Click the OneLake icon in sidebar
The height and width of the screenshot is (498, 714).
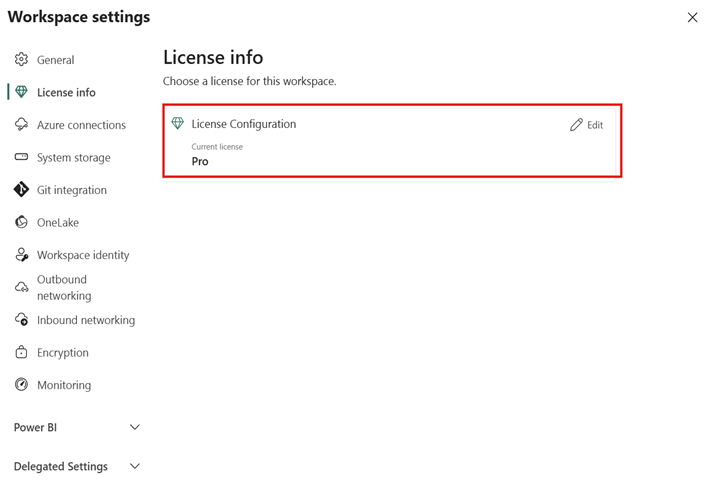(x=21, y=222)
